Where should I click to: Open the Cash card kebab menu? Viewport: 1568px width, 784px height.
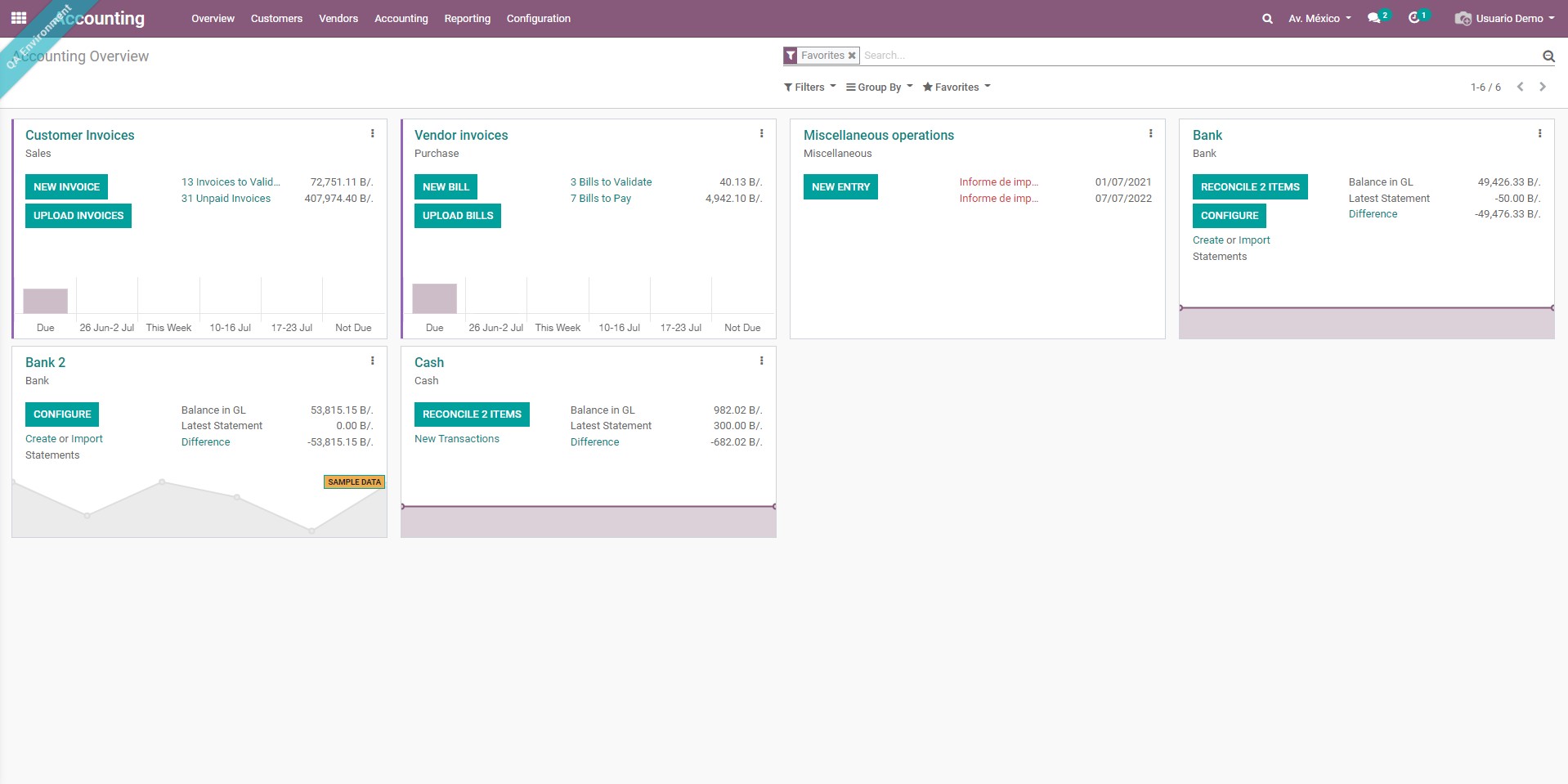point(761,361)
